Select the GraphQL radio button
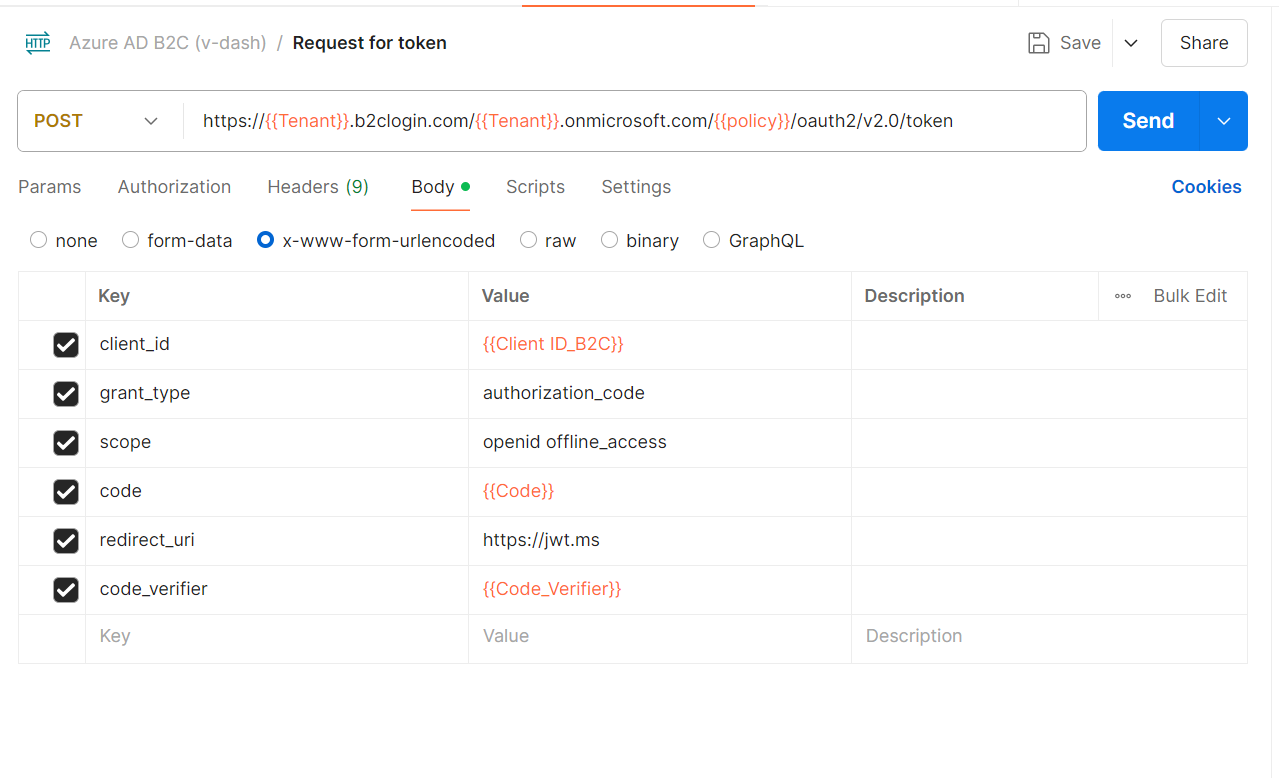Image resolution: width=1279 pixels, height=778 pixels. point(711,240)
